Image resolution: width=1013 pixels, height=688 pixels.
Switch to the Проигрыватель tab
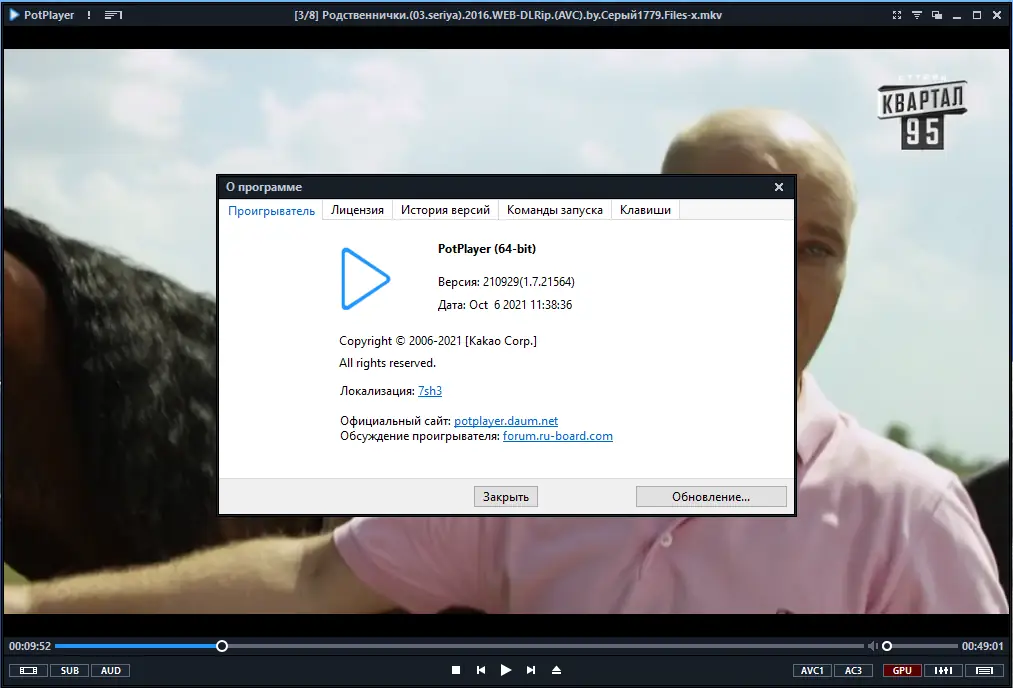tap(271, 211)
